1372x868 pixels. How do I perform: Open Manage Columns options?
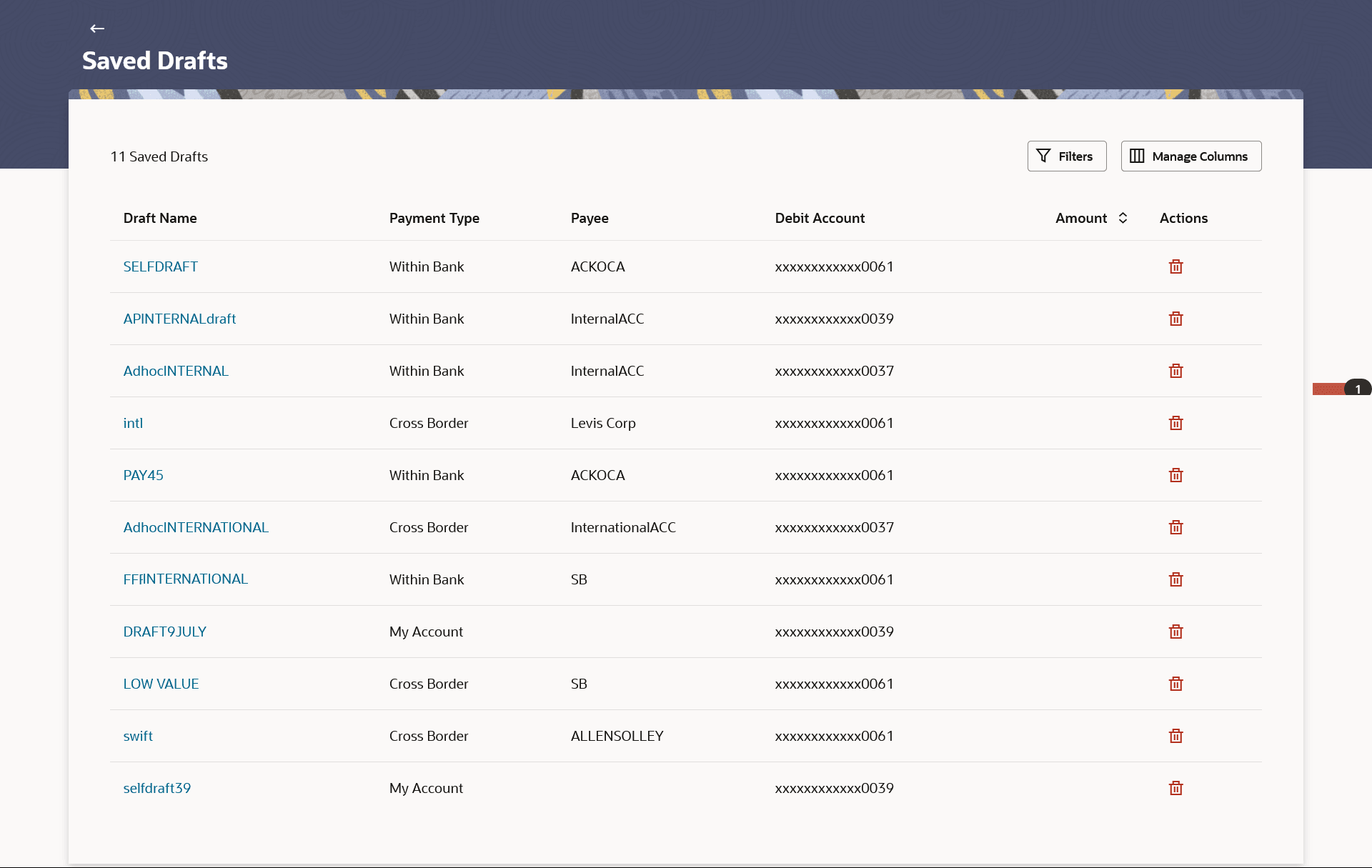[x=1190, y=156]
